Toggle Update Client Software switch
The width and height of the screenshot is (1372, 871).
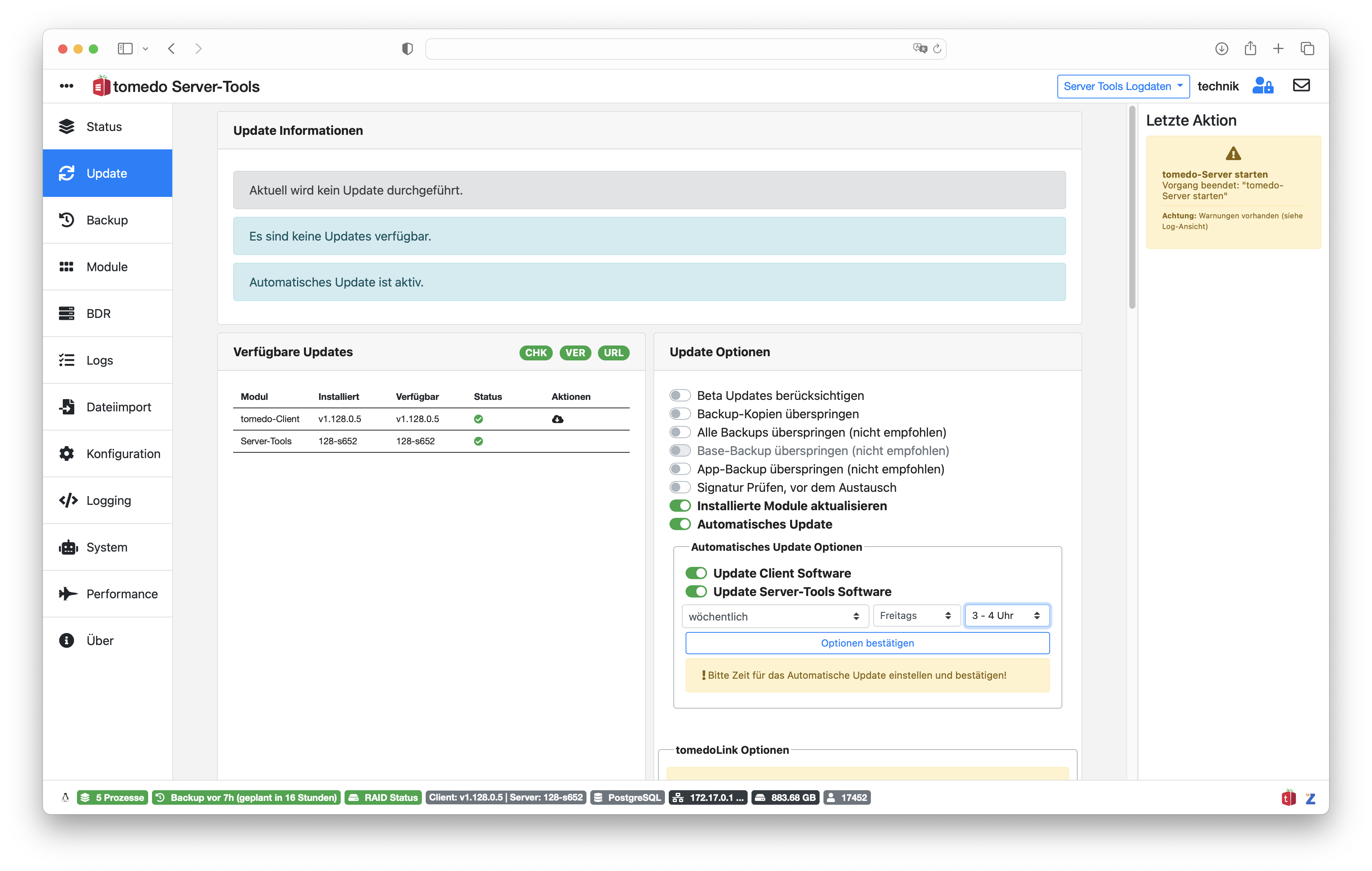click(696, 573)
